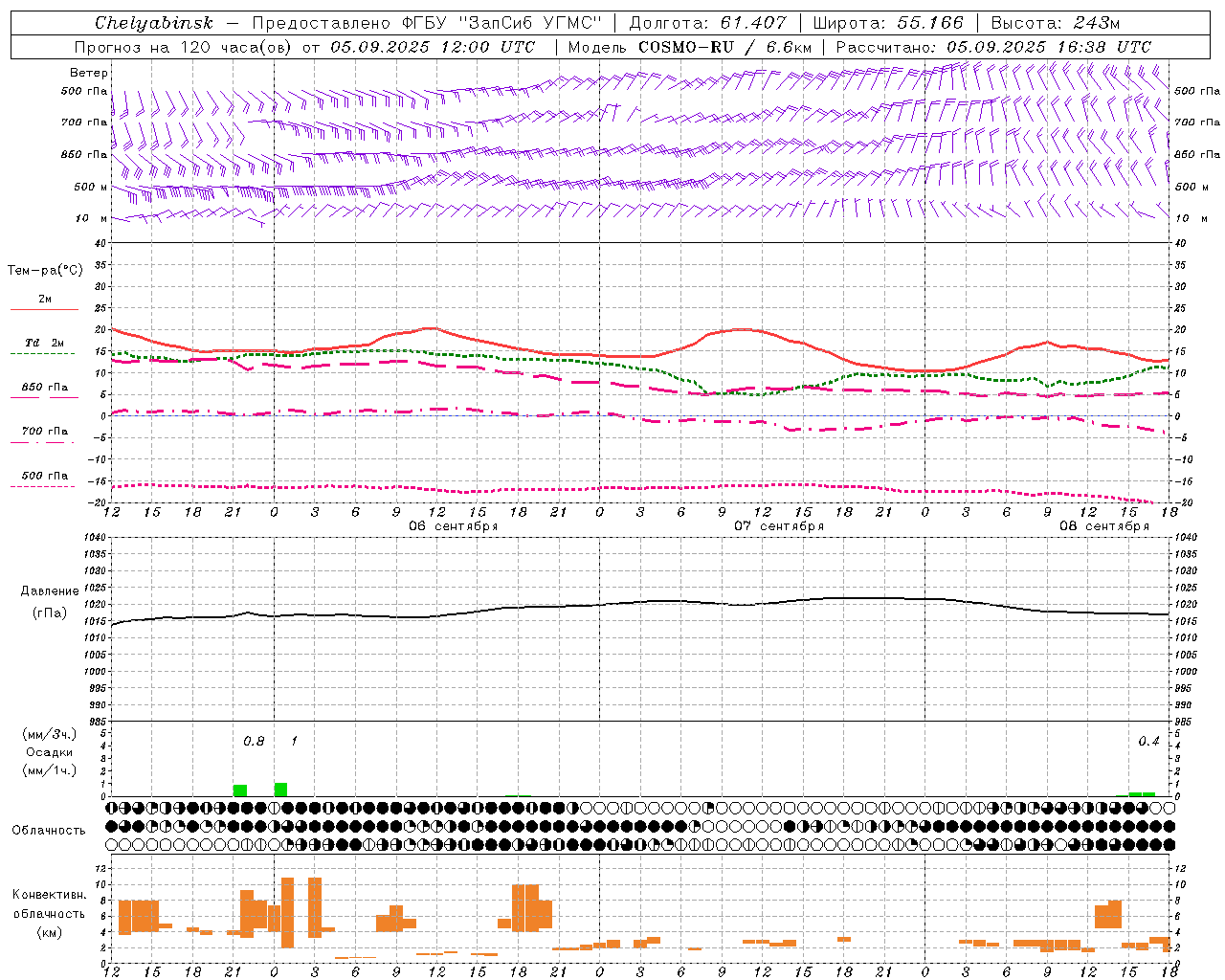Click the '08 сентября' date label
1225x980 pixels.
pyautogui.click(x=1104, y=526)
